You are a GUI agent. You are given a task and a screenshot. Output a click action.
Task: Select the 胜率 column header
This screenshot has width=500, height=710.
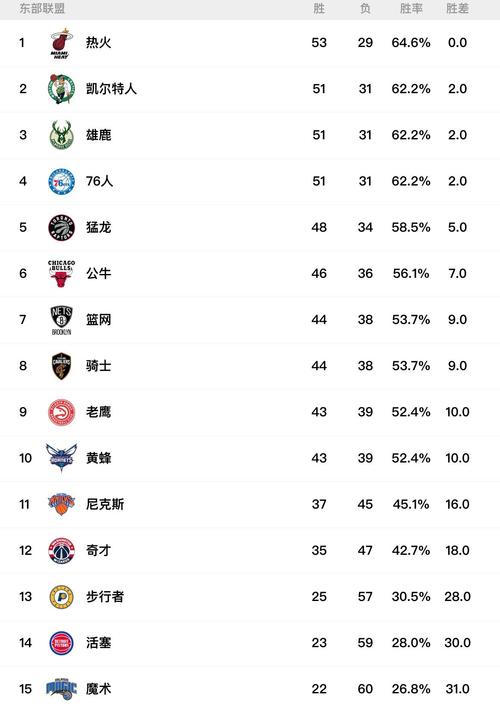[411, 8]
